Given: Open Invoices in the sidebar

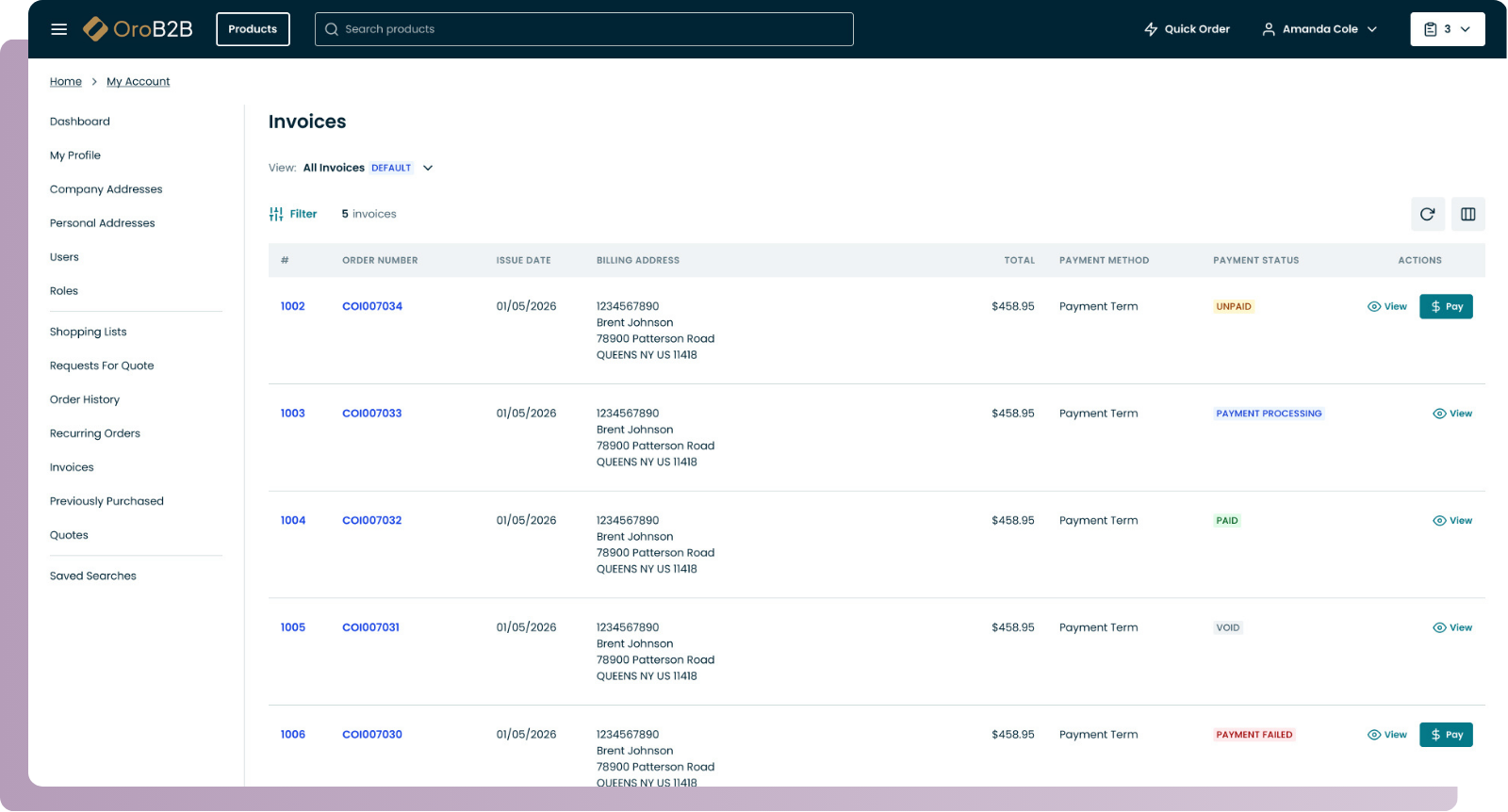Looking at the screenshot, I should click(72, 467).
